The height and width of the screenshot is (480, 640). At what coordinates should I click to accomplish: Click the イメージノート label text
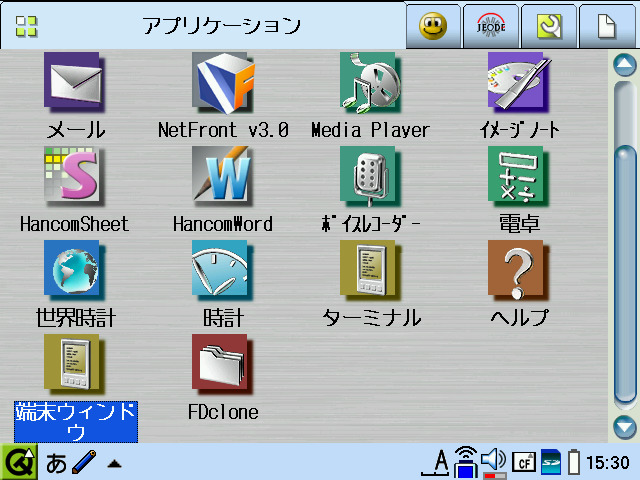point(519,130)
